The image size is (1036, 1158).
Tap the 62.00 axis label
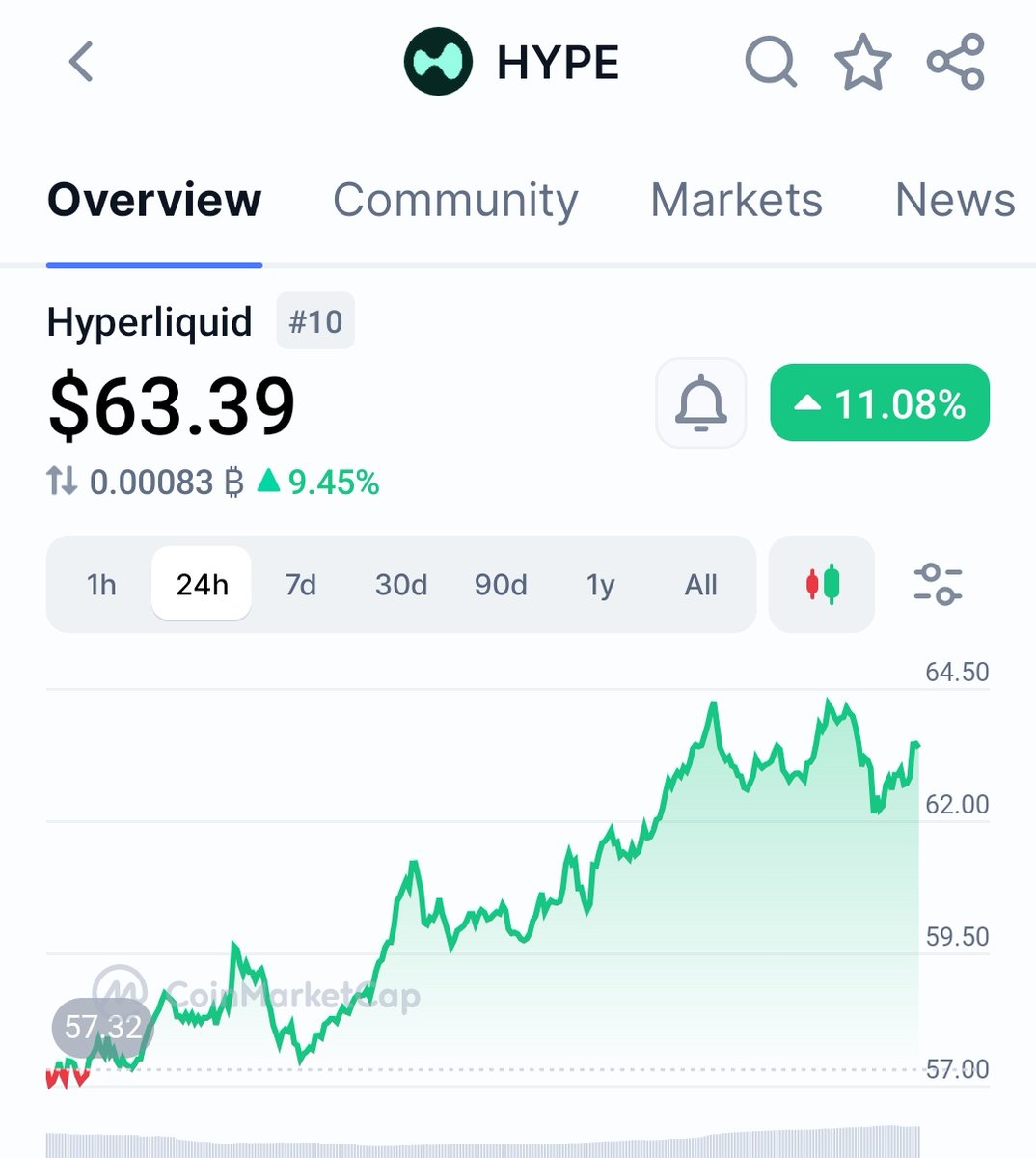957,804
